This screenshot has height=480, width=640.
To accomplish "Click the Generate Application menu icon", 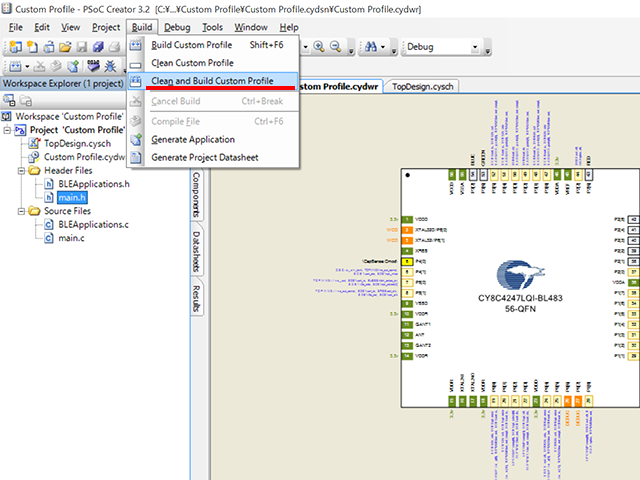I will [x=136, y=140].
